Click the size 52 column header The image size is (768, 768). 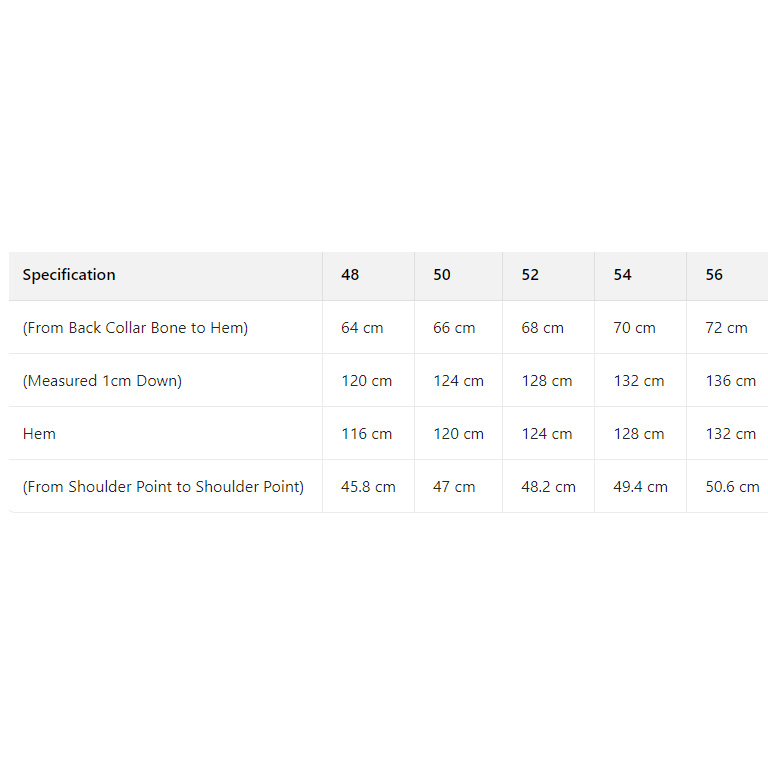[530, 275]
